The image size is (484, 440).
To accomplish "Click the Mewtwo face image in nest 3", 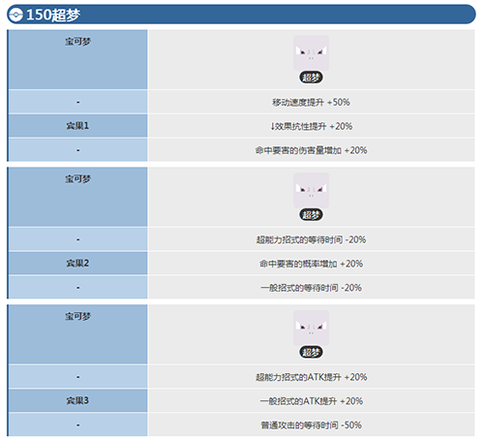I will [x=311, y=328].
